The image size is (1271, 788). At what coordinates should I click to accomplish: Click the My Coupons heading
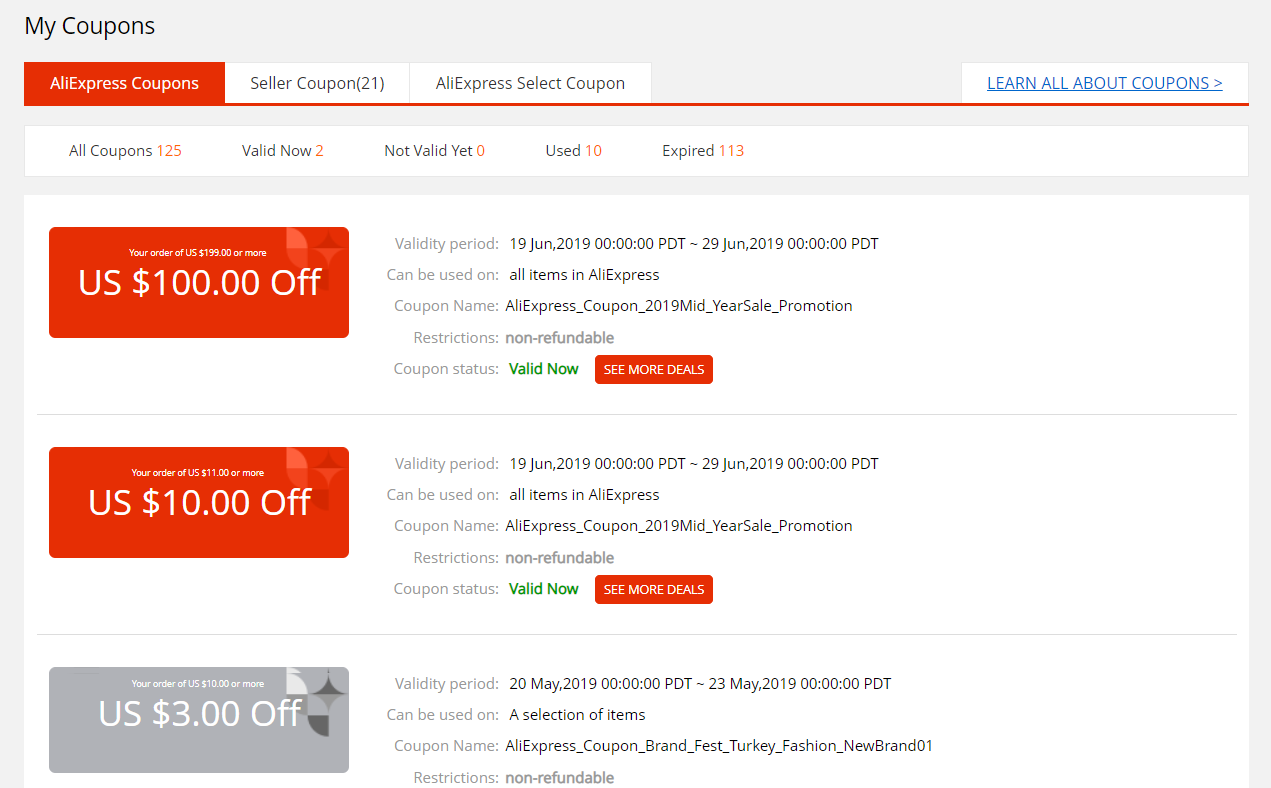90,26
